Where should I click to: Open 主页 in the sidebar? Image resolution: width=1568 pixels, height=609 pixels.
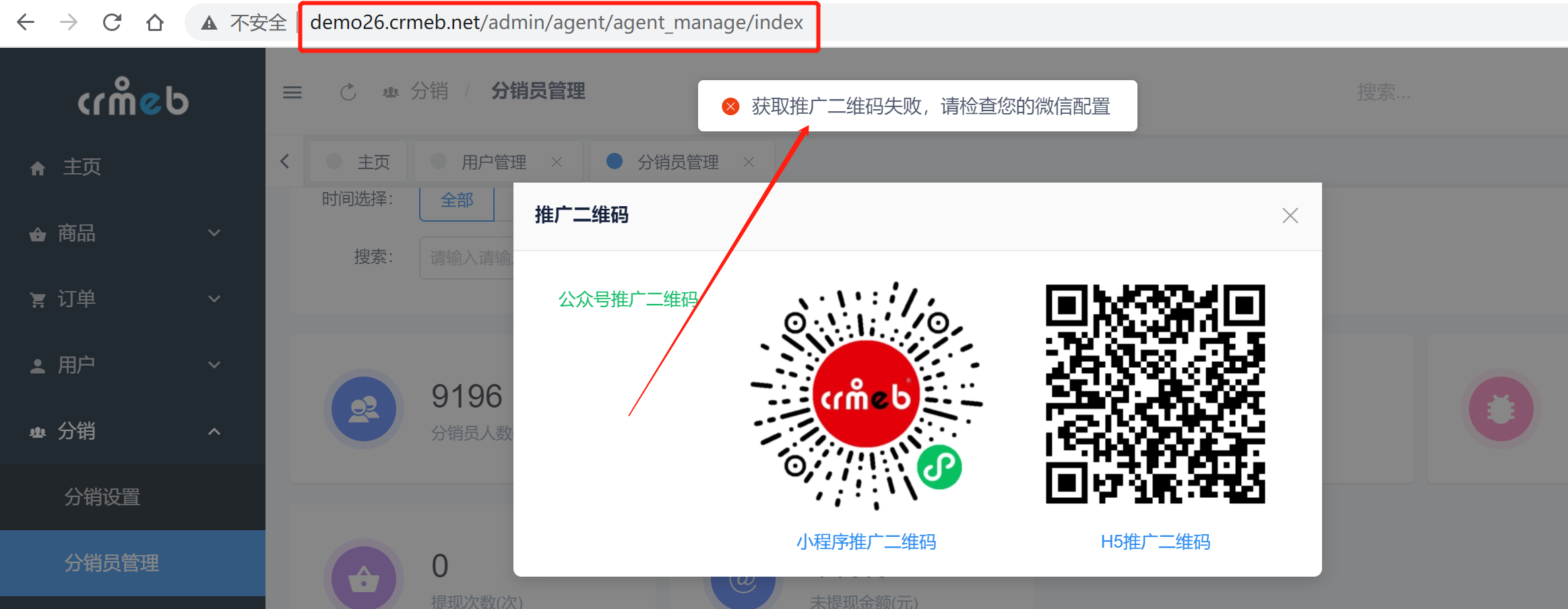(133, 166)
